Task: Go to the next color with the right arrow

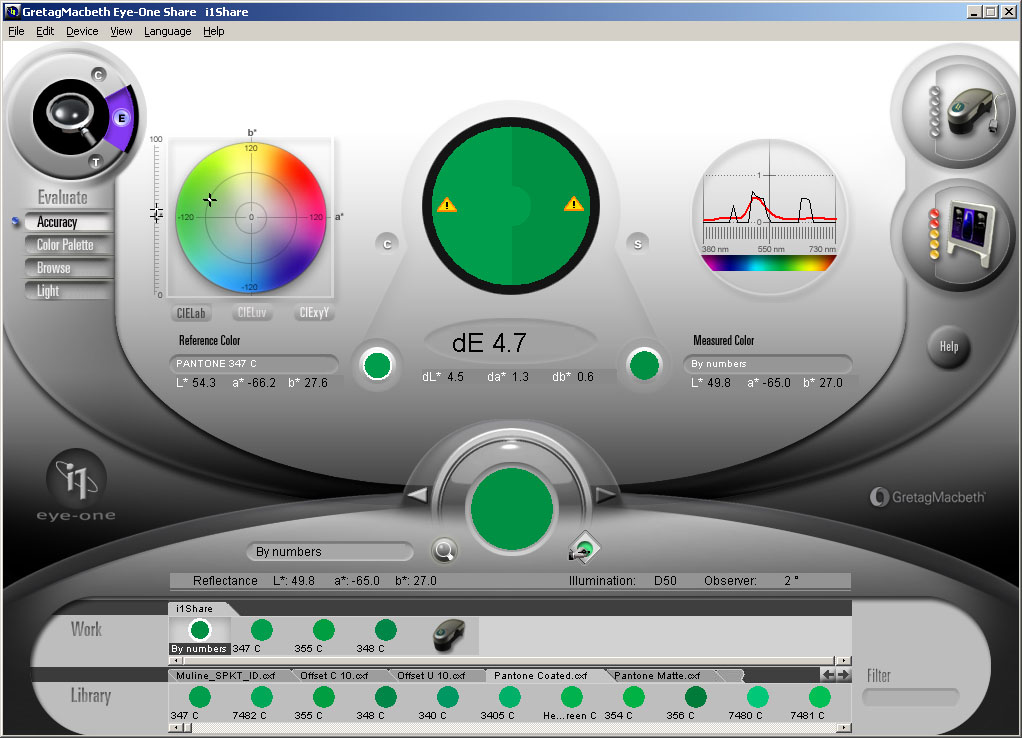Action: click(606, 495)
